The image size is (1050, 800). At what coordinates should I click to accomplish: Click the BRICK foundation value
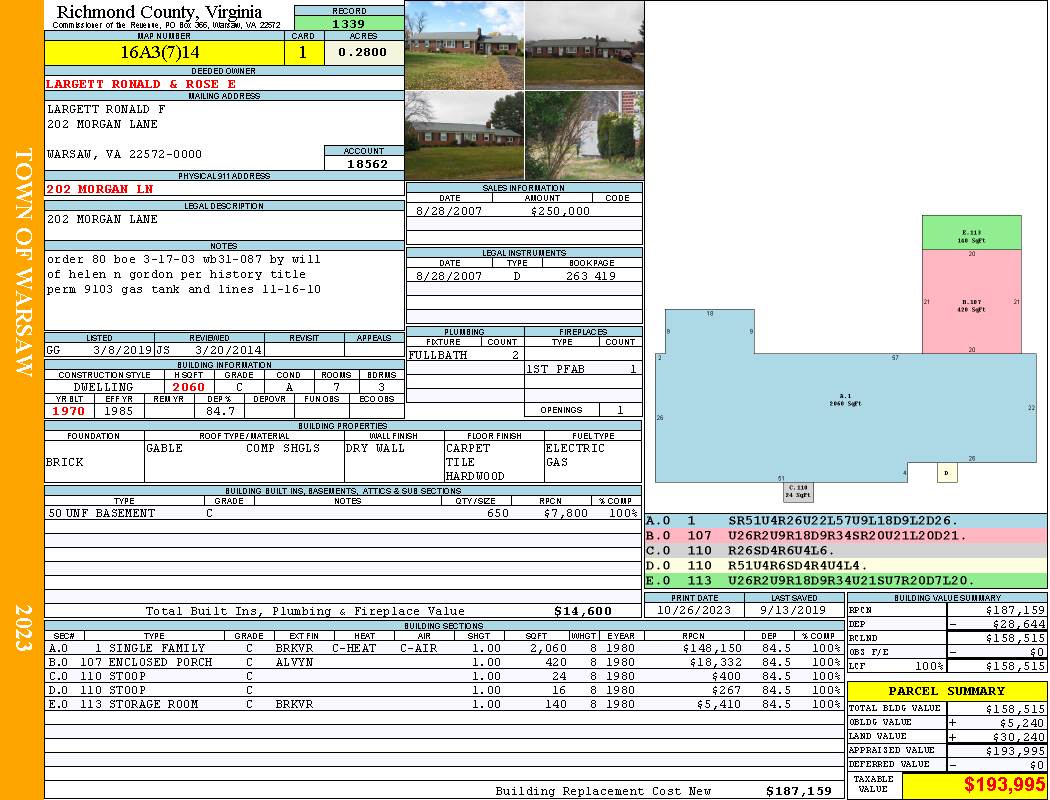click(x=64, y=462)
